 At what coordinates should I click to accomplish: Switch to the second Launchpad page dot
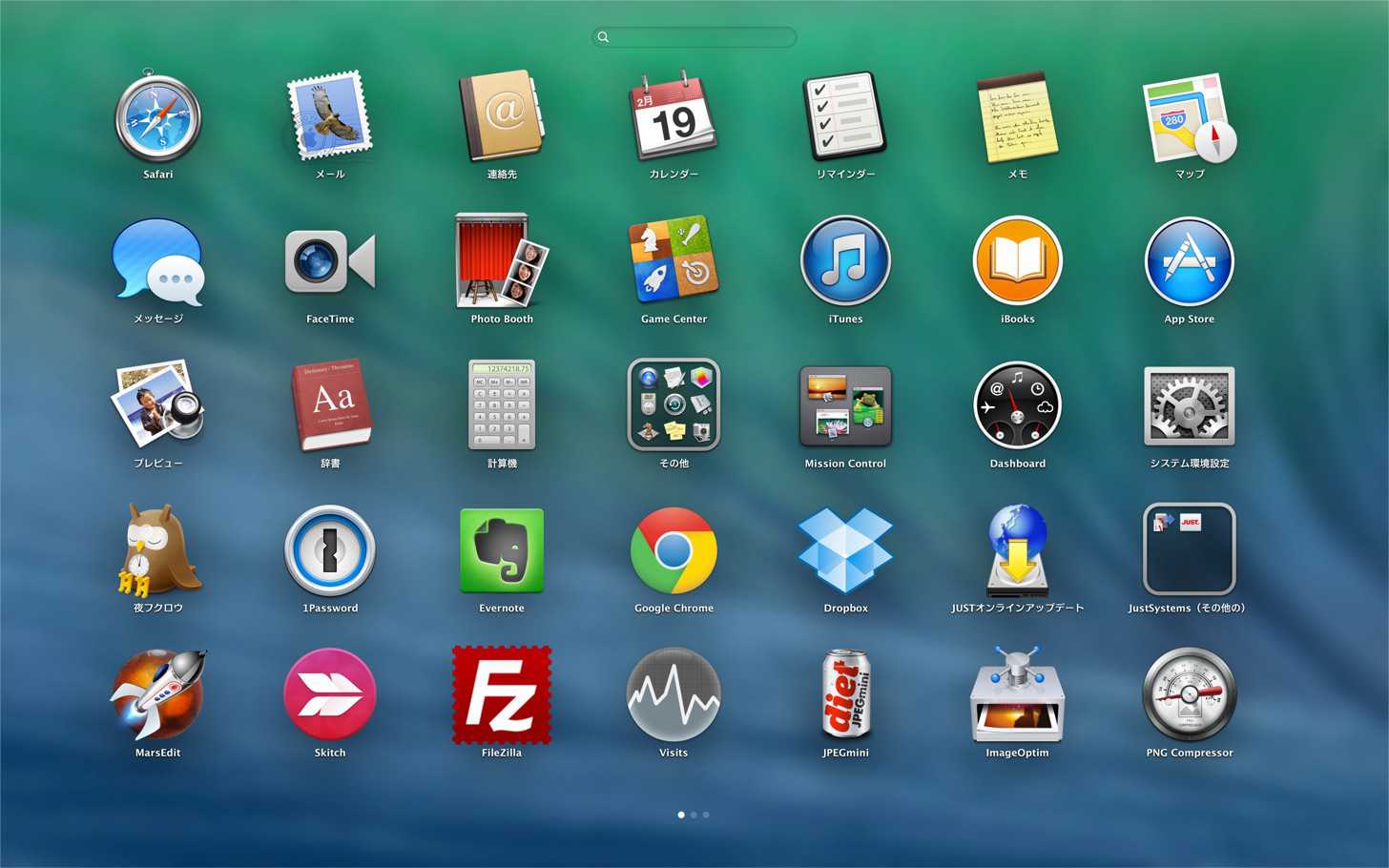[694, 815]
